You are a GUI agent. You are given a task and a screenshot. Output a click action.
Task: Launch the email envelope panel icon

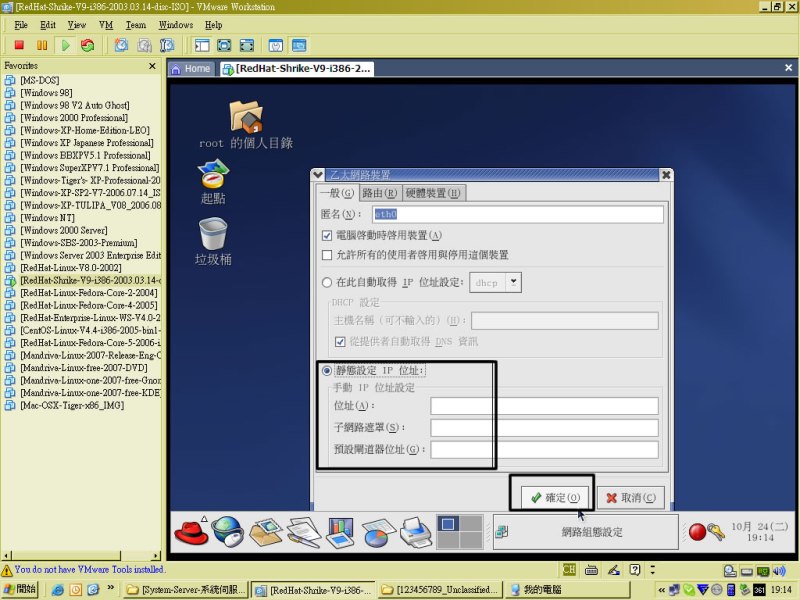[265, 532]
